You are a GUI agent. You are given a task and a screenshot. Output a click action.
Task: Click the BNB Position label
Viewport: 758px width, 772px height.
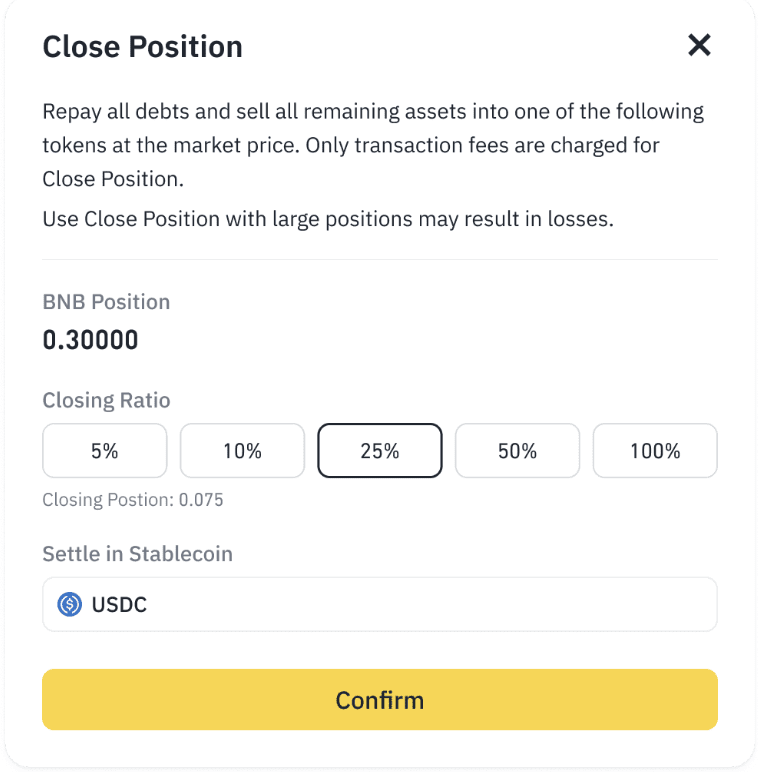[106, 302]
